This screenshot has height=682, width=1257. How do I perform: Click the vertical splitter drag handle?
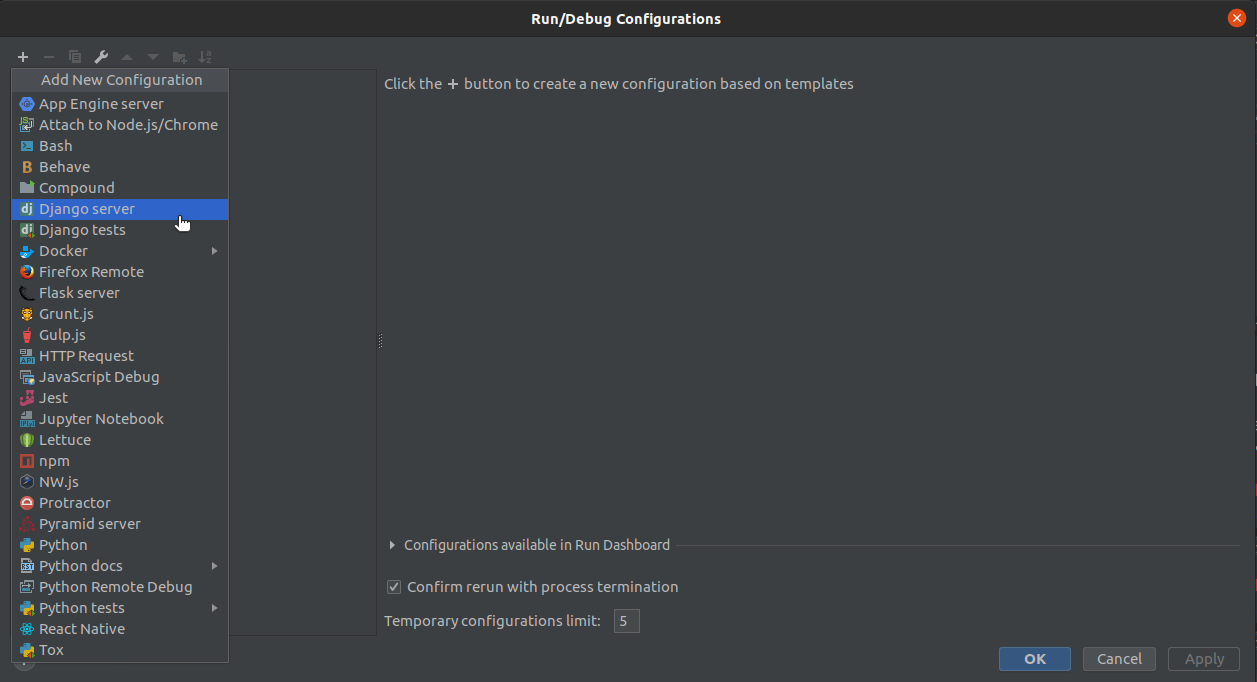tap(380, 342)
